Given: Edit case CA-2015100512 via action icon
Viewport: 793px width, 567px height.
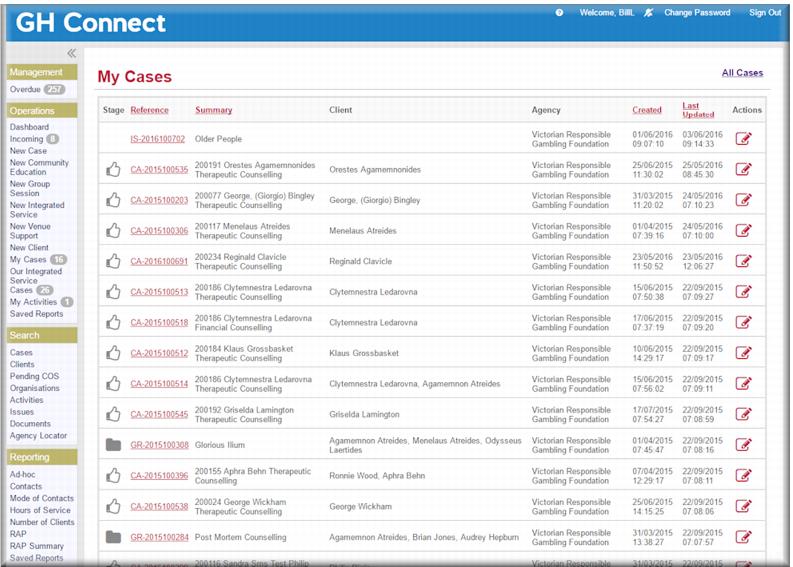Looking at the screenshot, I should tap(743, 353).
